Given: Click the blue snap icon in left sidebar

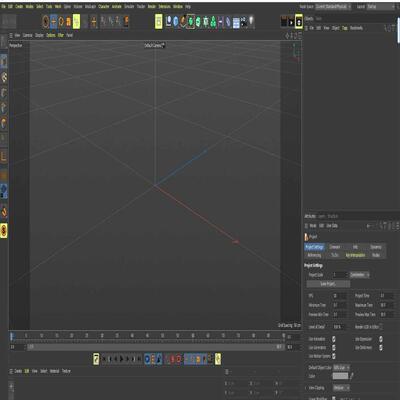Looking at the screenshot, I should point(4,191).
